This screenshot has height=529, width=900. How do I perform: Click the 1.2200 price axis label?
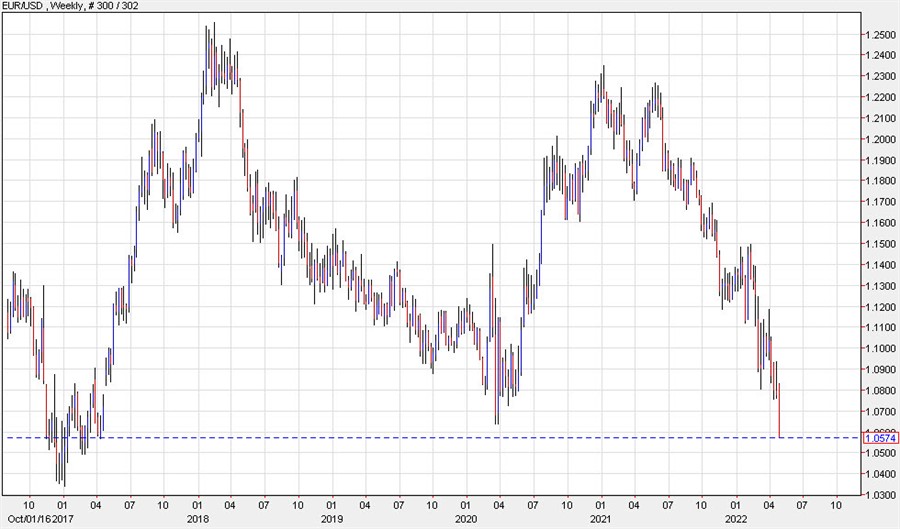coord(882,98)
